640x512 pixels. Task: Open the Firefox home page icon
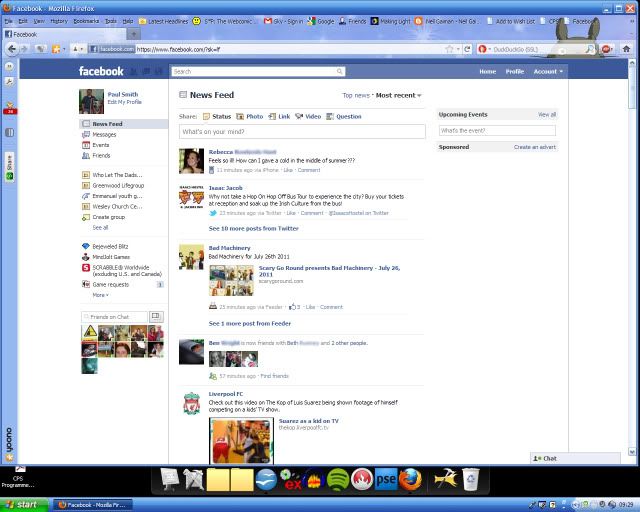[x=627, y=49]
